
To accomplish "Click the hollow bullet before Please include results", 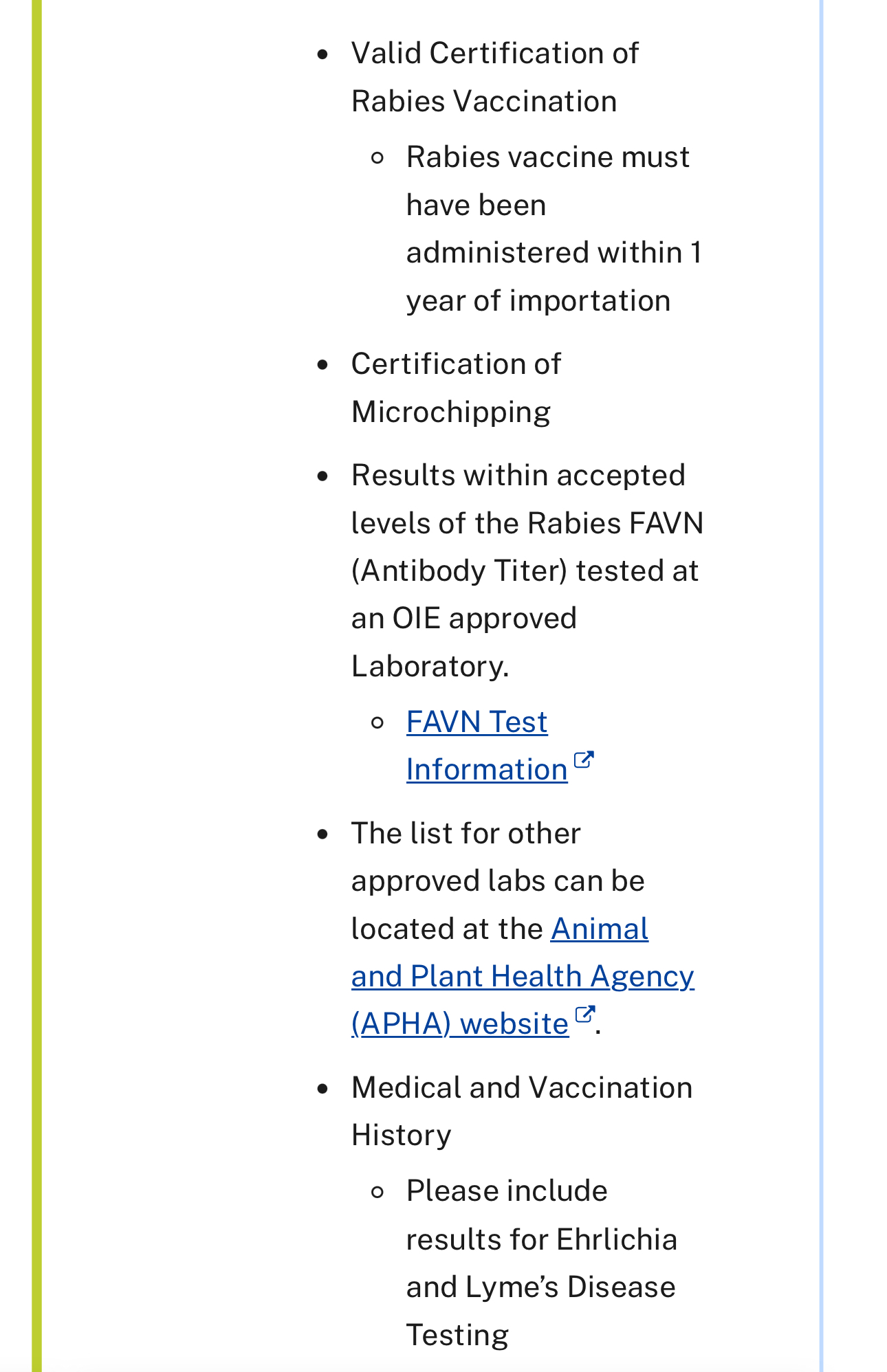I will click(377, 1193).
